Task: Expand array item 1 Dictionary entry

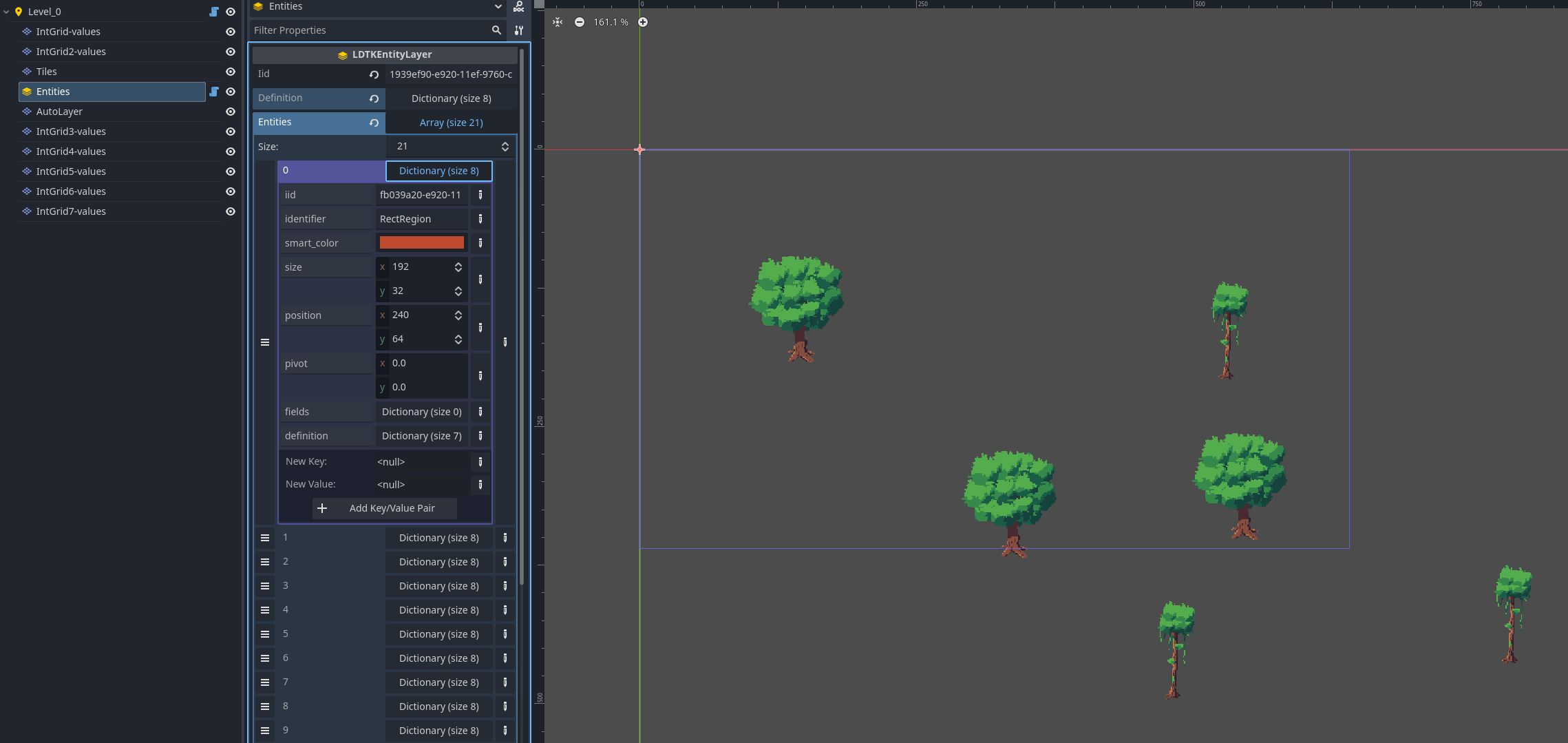Action: point(438,538)
